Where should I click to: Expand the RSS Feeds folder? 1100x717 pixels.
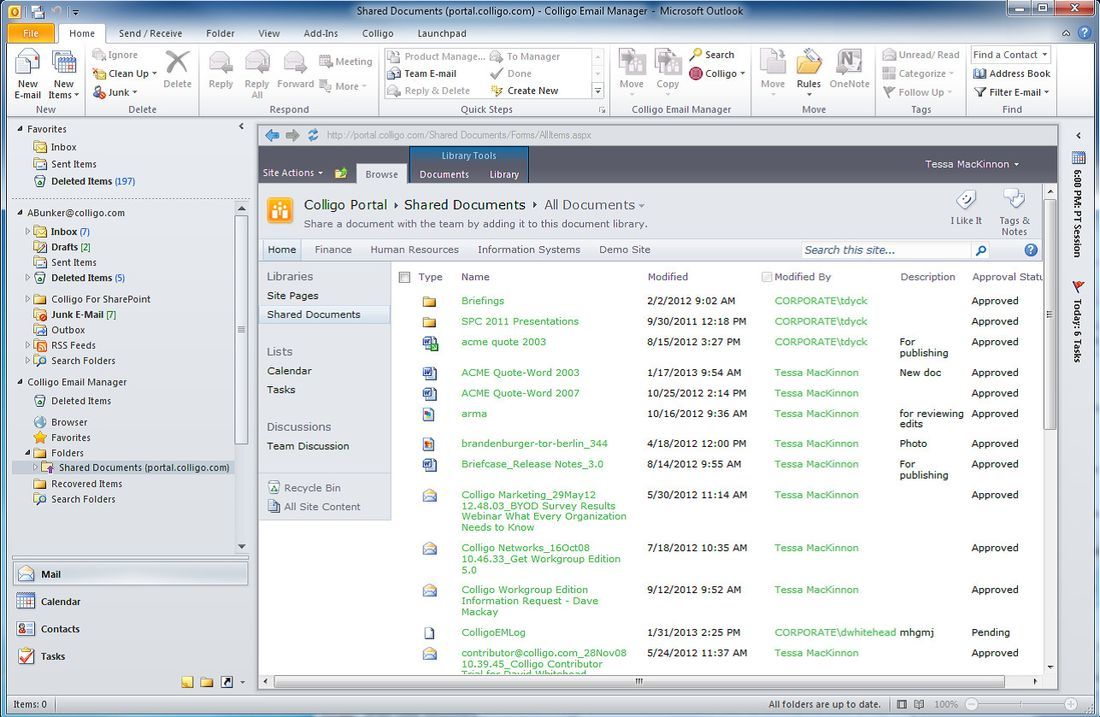coord(27,344)
